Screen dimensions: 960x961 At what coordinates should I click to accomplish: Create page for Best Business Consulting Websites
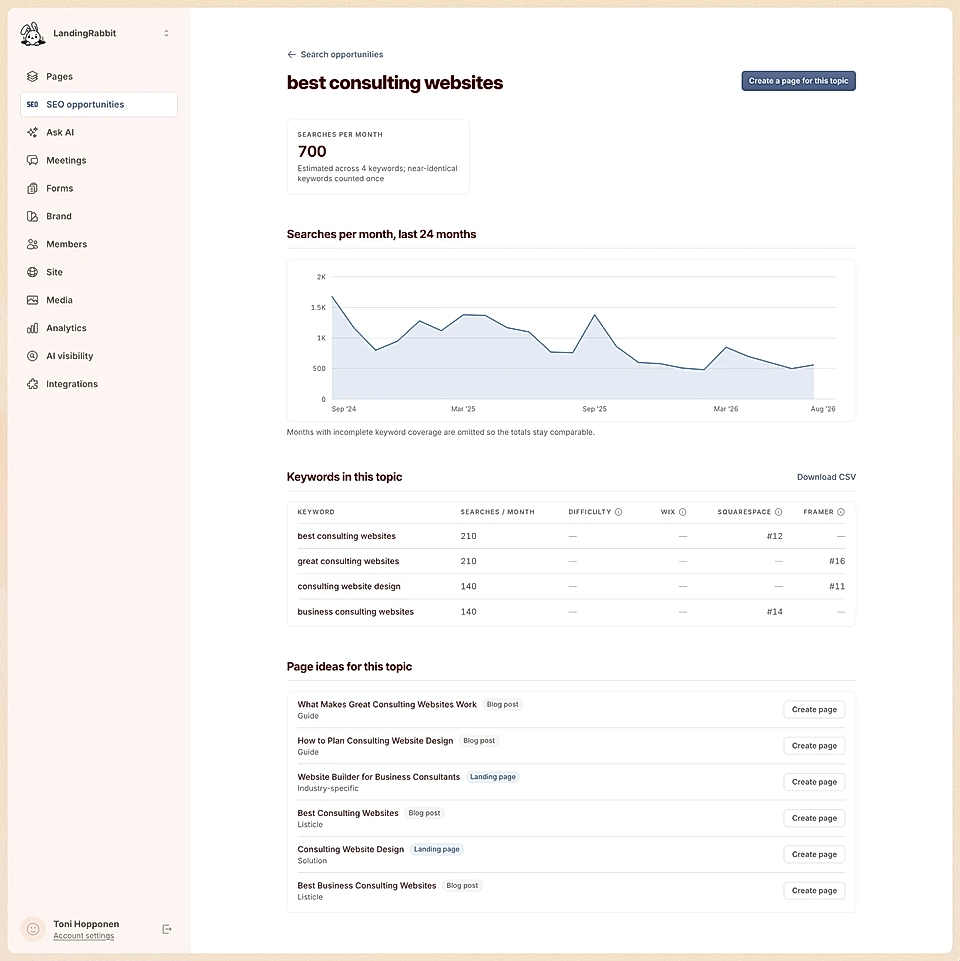814,891
